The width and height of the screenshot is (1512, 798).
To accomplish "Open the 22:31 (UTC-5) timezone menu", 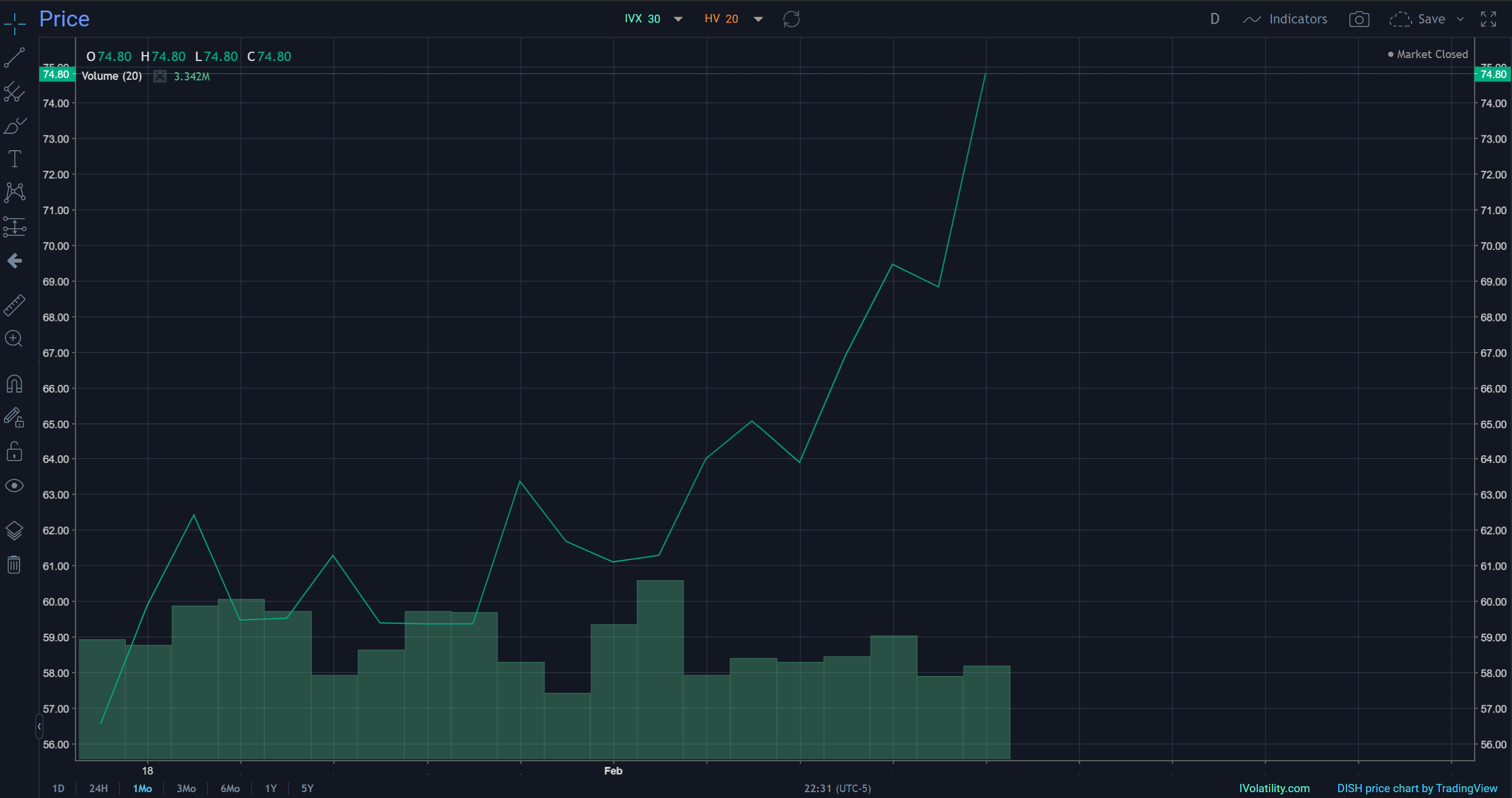I will (x=837, y=789).
